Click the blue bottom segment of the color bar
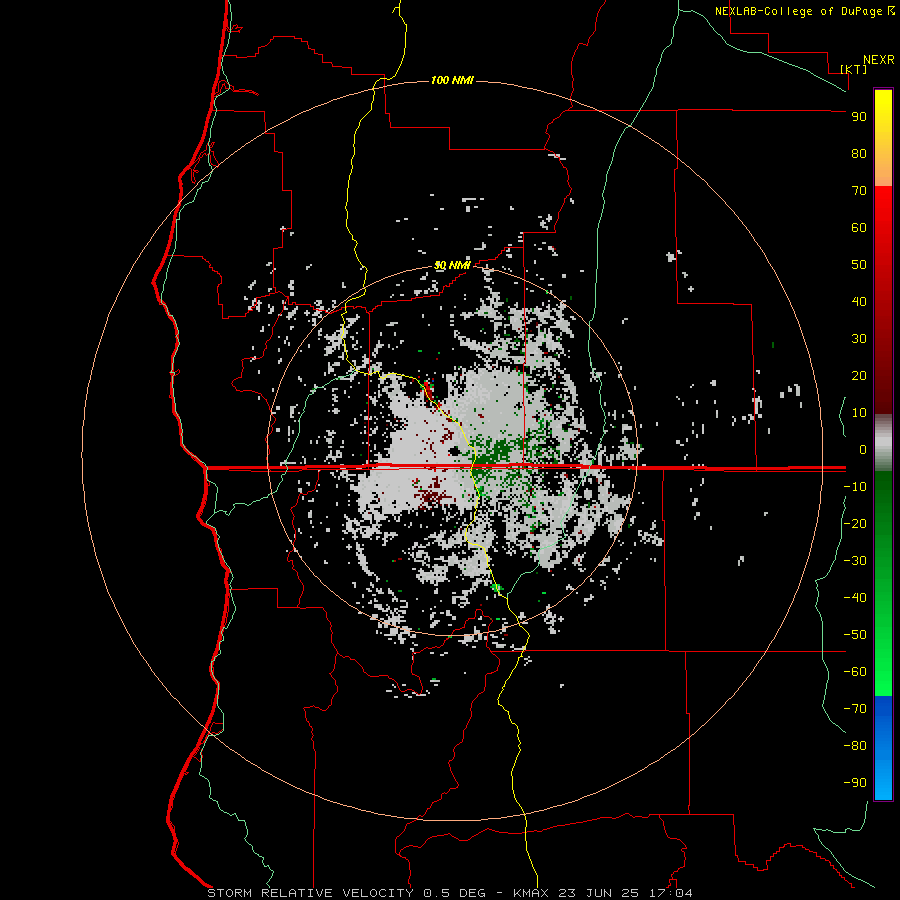 pyautogui.click(x=883, y=747)
